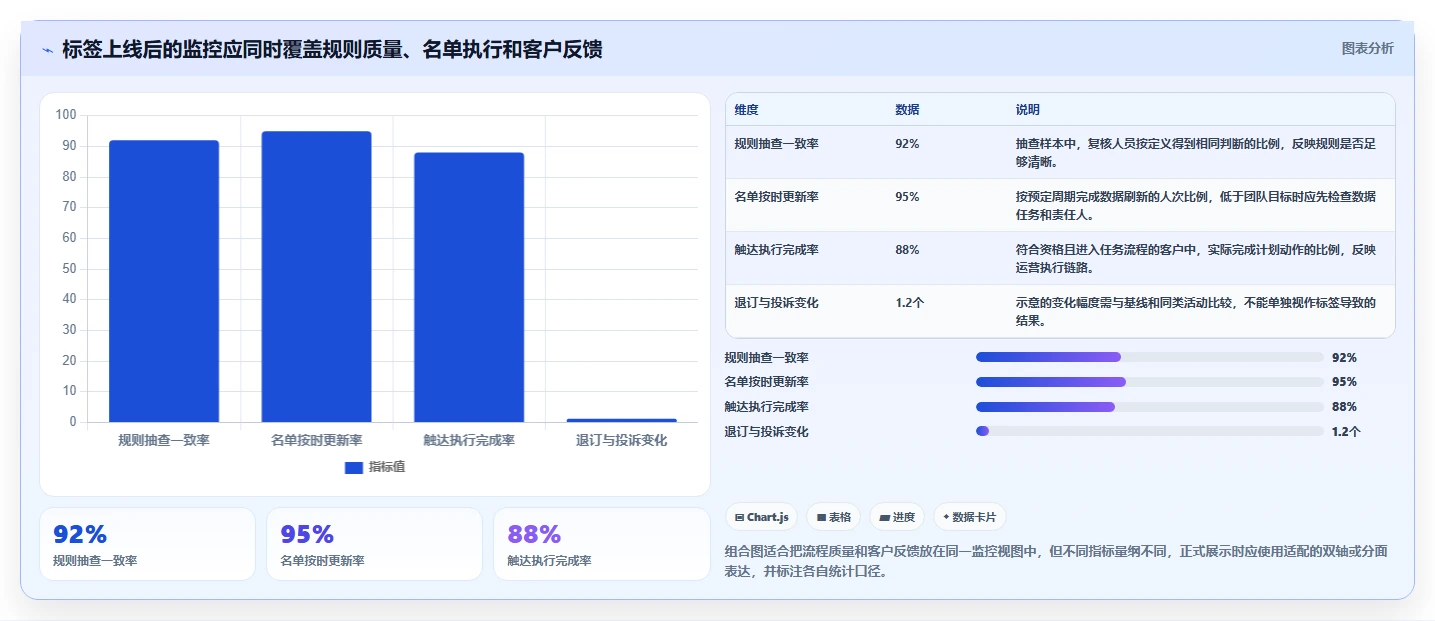
Task: Click the lightning icon beside the title
Action: (47, 50)
